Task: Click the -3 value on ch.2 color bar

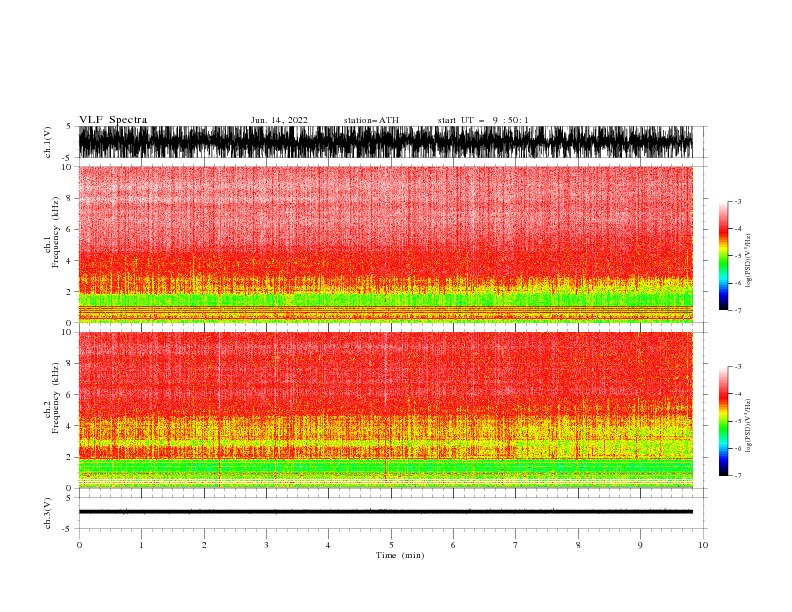Action: tap(737, 367)
